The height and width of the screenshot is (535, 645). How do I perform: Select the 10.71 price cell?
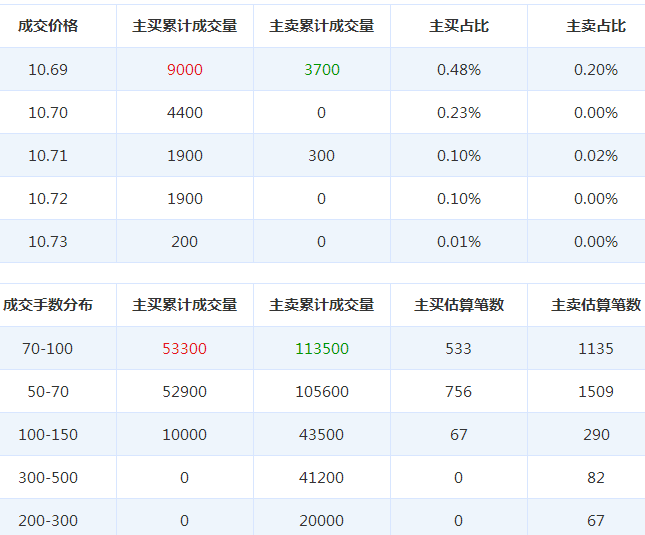pos(48,156)
